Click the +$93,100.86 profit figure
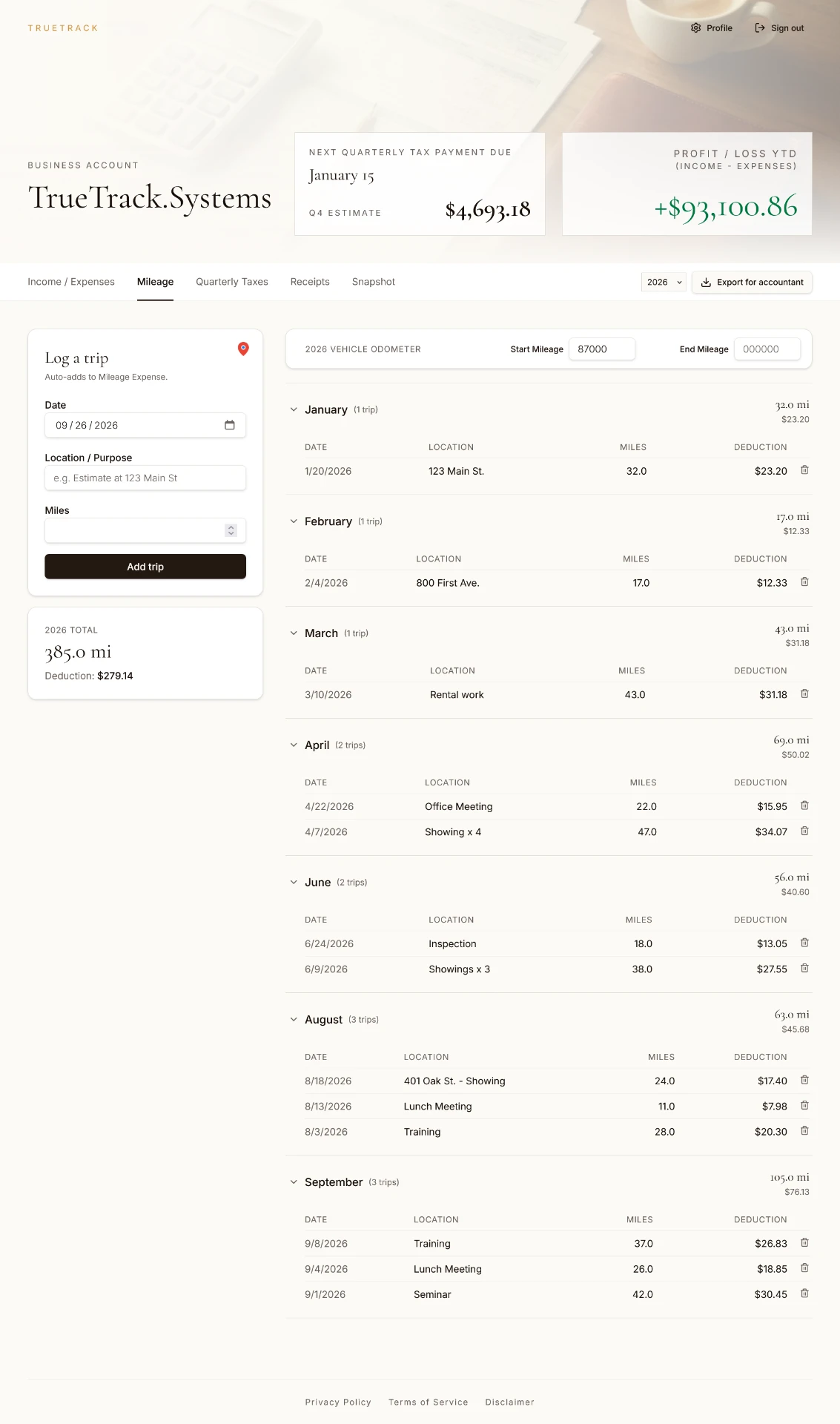Image resolution: width=840 pixels, height=1424 pixels. [726, 207]
